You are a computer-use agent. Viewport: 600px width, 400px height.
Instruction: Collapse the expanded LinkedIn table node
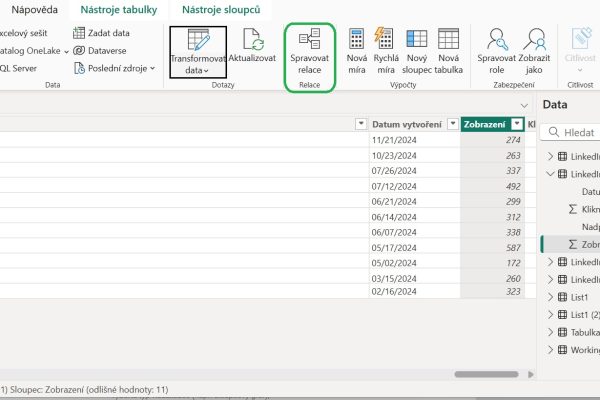(550, 174)
